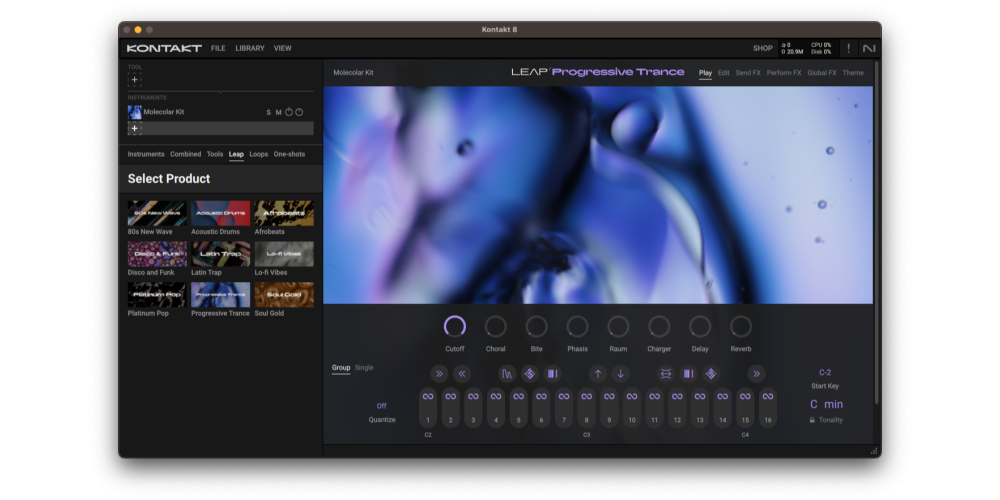This screenshot has width=1000, height=500.
Task: Choose the 80s New Wave product thumbnail
Action: 157,213
